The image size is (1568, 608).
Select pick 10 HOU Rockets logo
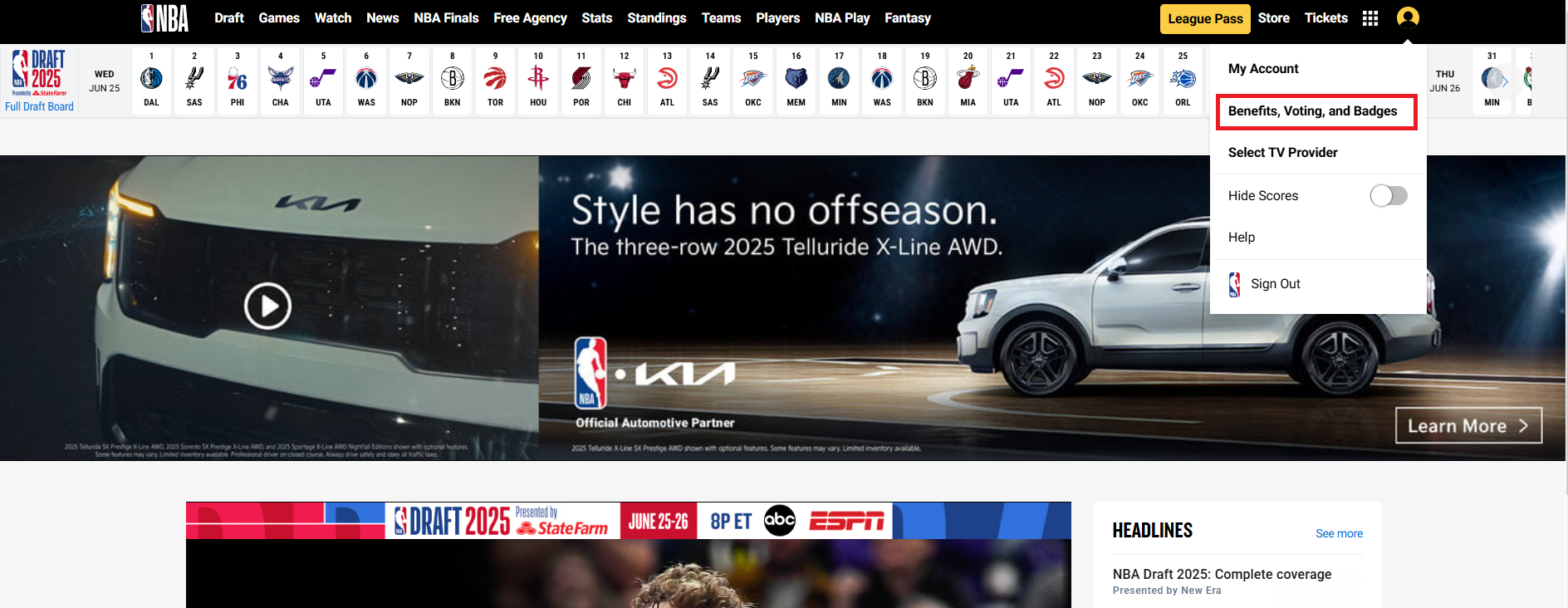[x=538, y=78]
